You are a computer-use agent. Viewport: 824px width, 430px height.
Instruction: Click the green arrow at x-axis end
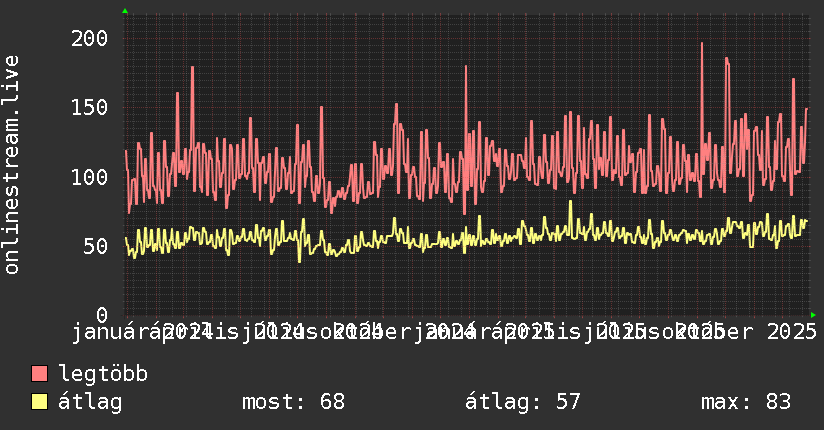813,315
